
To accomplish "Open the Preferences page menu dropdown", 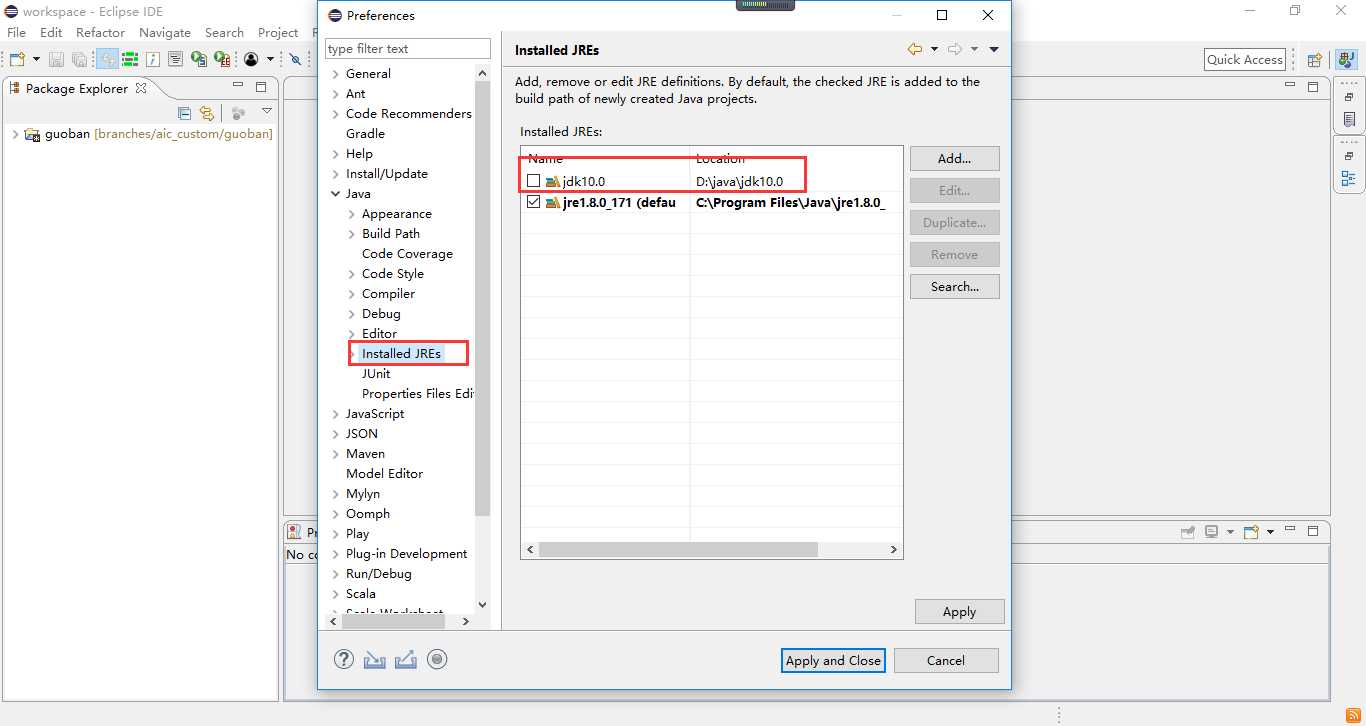I will [x=994, y=49].
